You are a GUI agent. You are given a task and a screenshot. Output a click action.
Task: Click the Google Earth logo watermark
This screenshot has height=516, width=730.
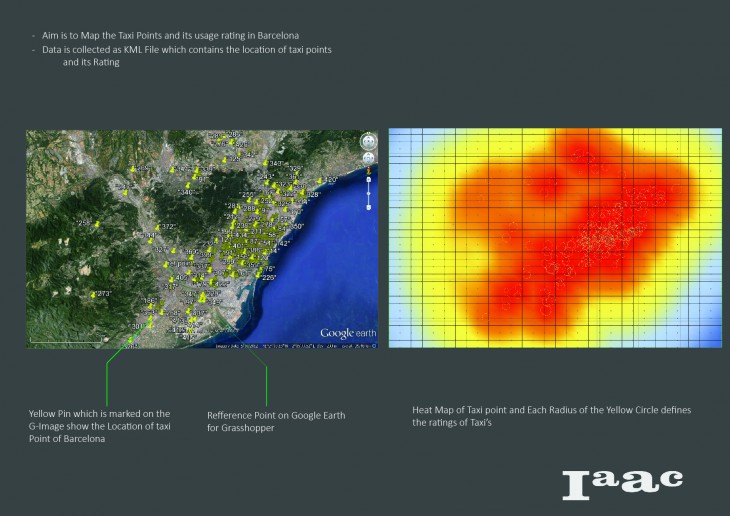click(x=347, y=333)
